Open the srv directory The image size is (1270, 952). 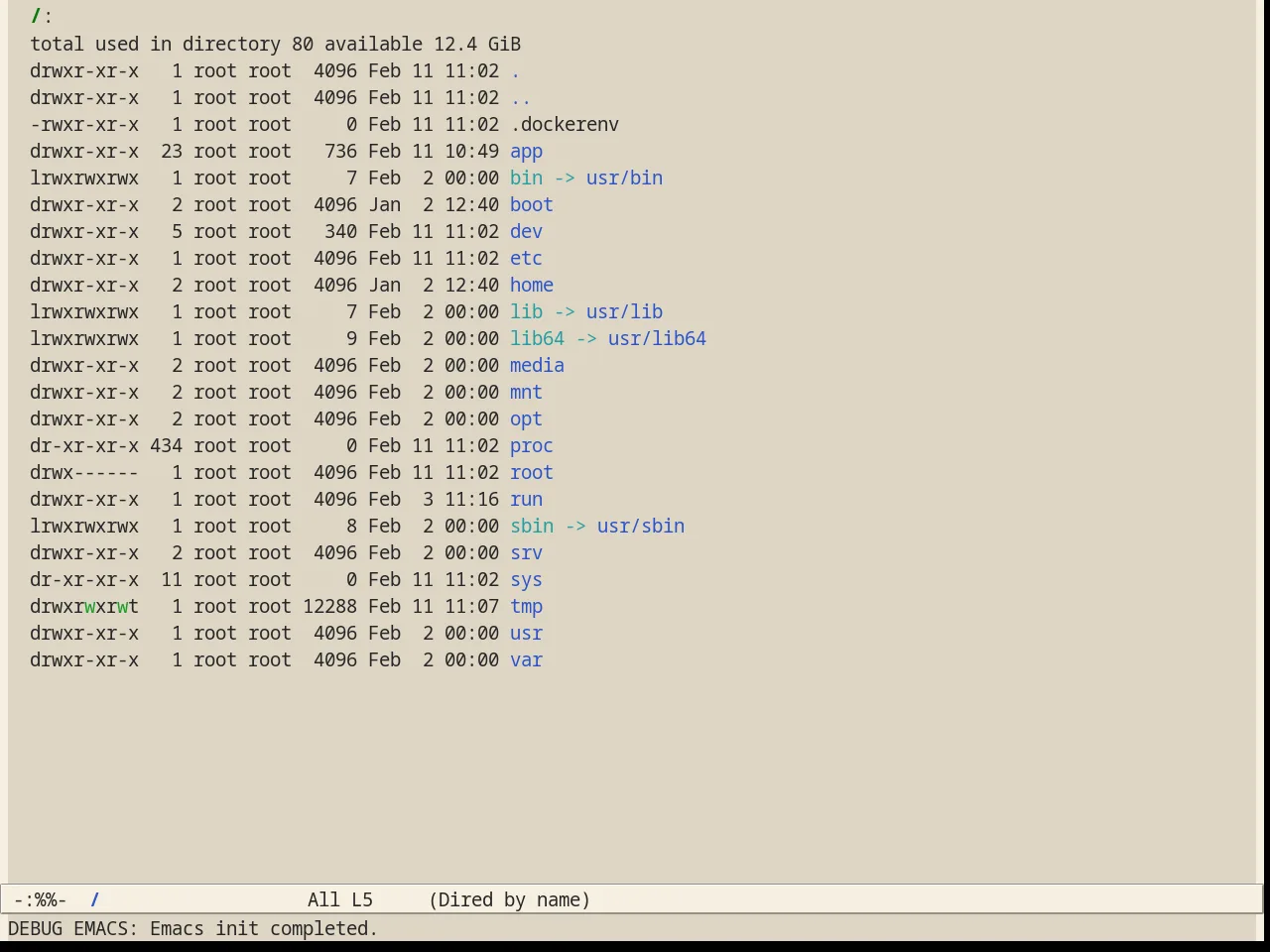[x=526, y=553]
